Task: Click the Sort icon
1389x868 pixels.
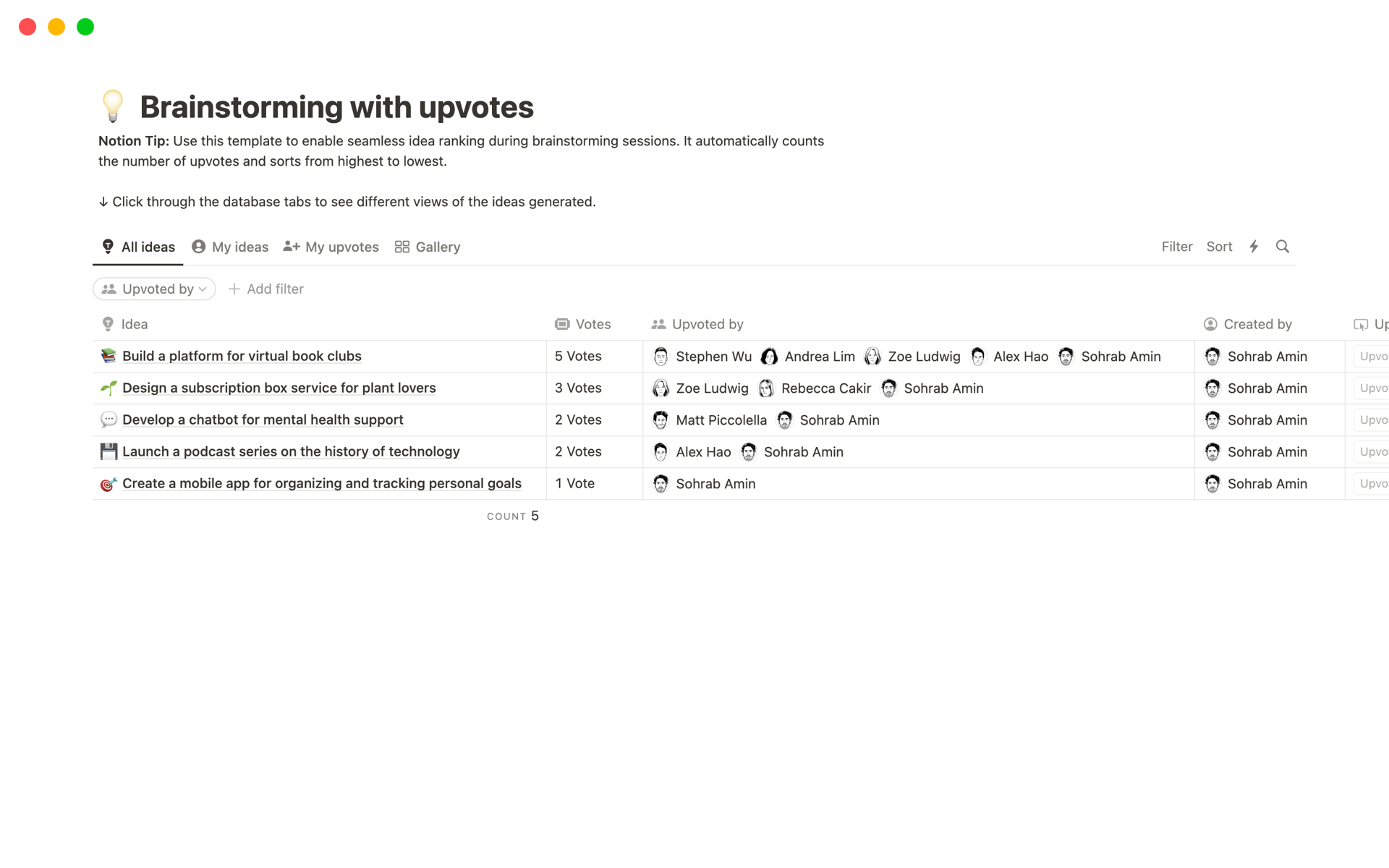Action: (1217, 246)
